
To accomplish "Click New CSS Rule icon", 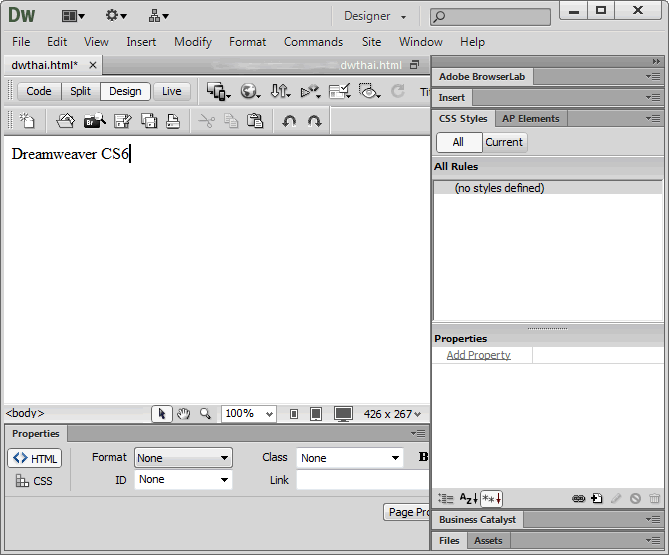I will point(597,498).
